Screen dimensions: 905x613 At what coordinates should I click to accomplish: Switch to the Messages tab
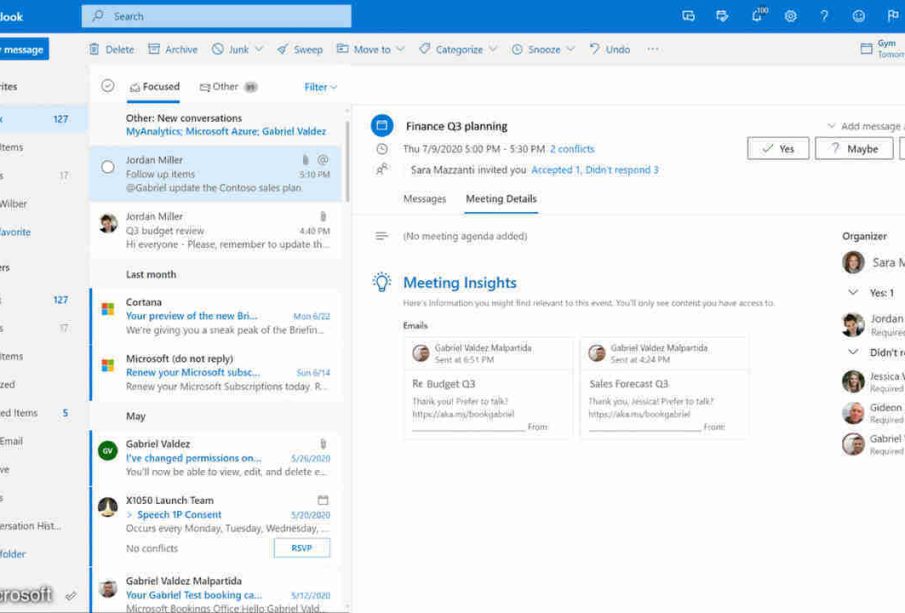[x=424, y=199]
